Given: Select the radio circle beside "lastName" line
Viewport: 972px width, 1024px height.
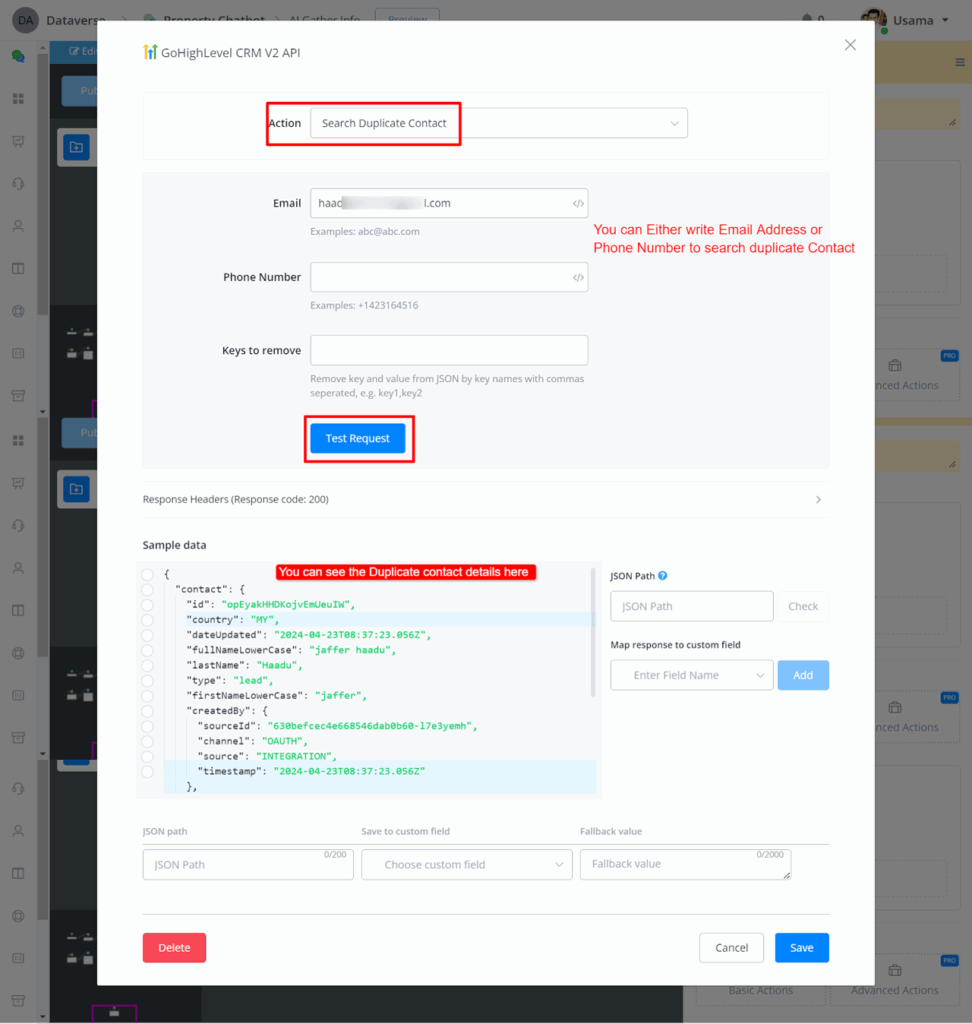Looking at the screenshot, I should 148,665.
